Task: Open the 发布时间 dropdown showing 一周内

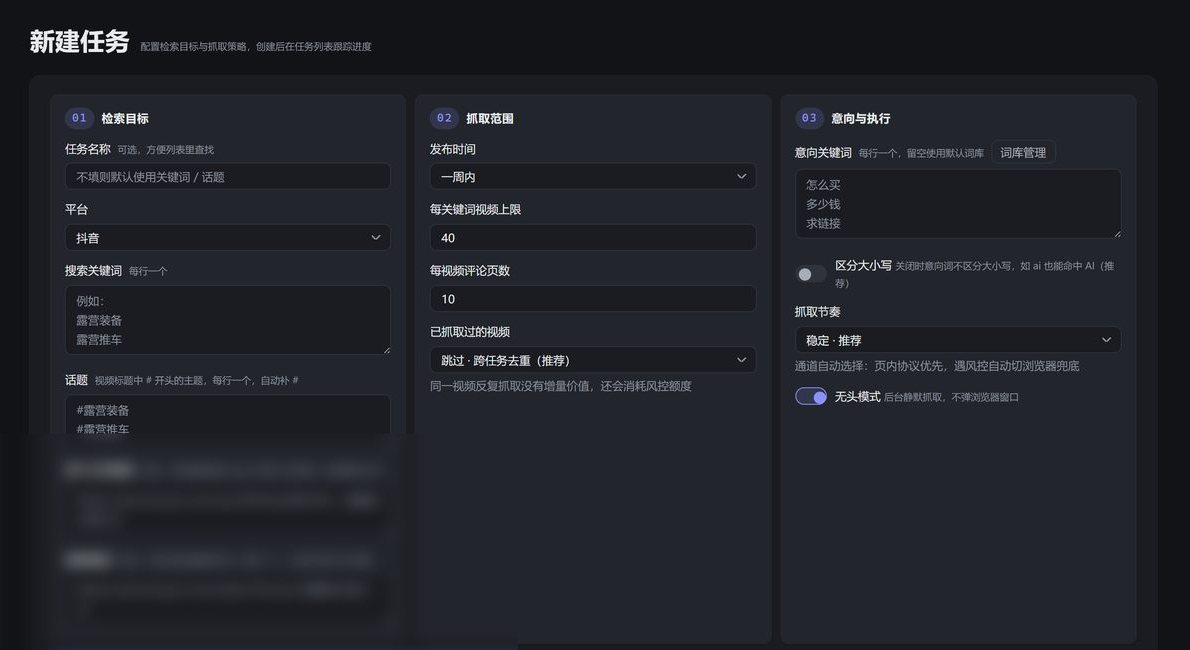Action: click(593, 176)
